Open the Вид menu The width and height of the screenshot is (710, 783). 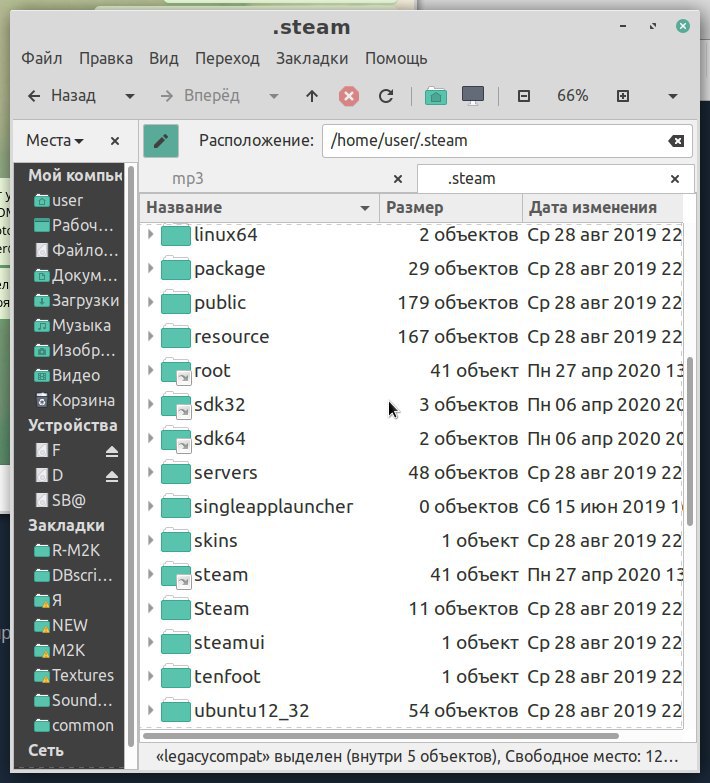[x=164, y=58]
